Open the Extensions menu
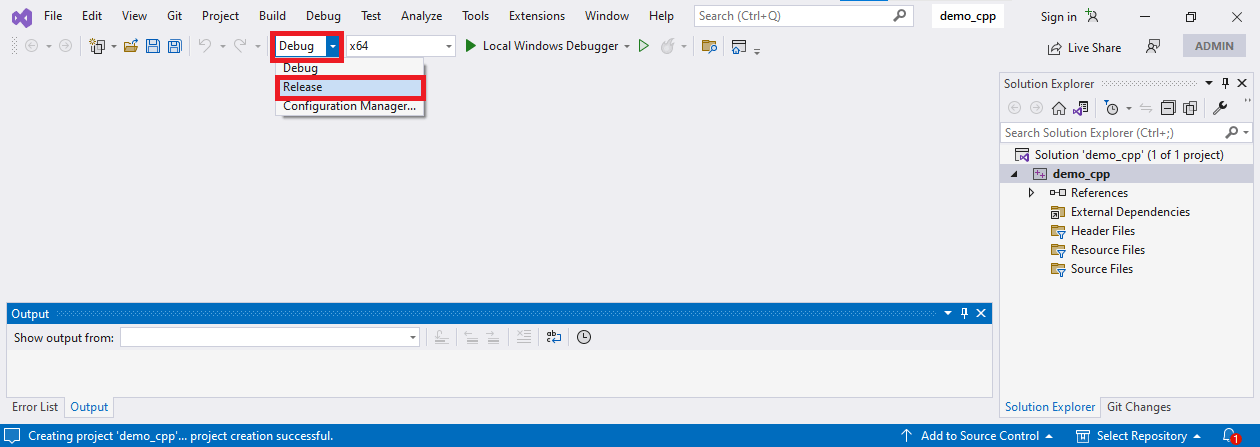 536,16
